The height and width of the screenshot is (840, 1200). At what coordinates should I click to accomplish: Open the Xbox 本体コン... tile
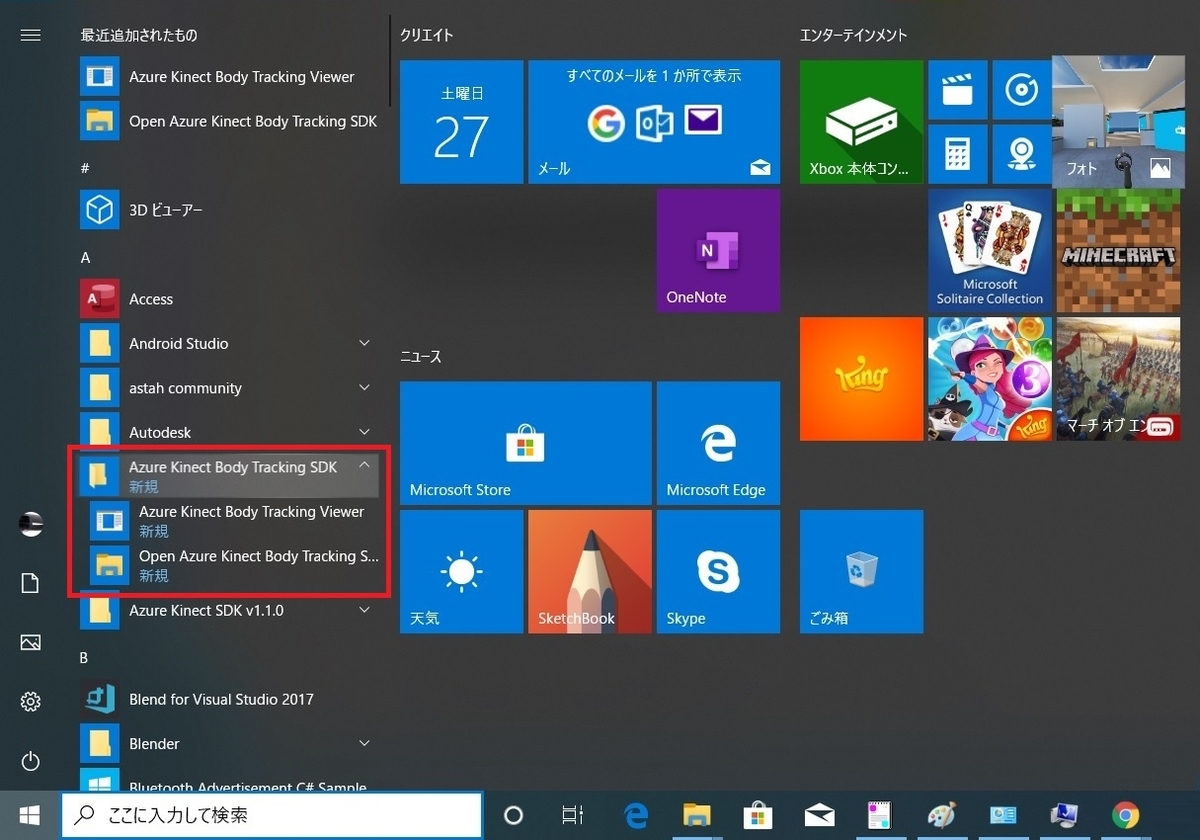click(861, 122)
